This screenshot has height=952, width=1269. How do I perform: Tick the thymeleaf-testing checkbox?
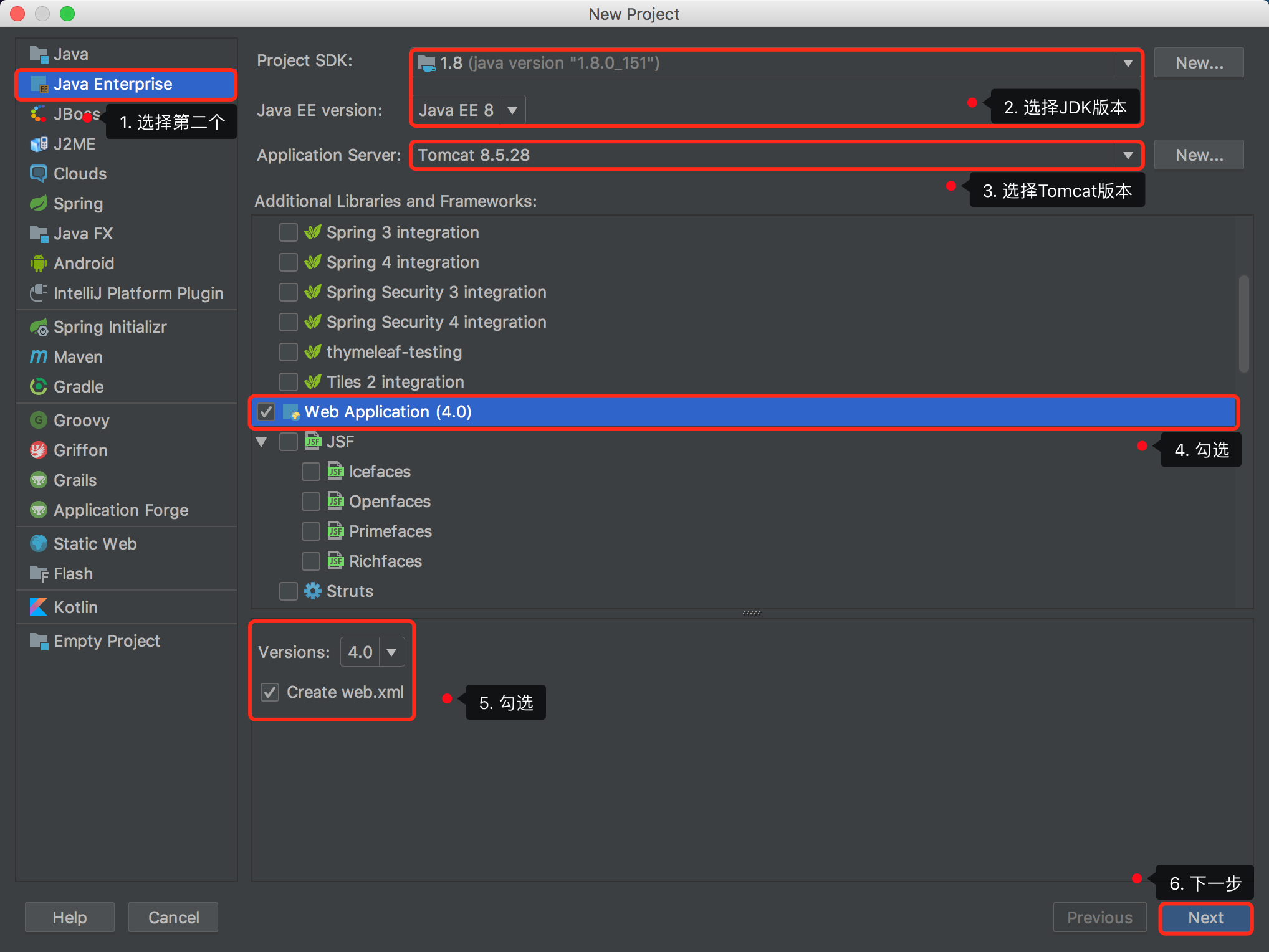pos(289,352)
